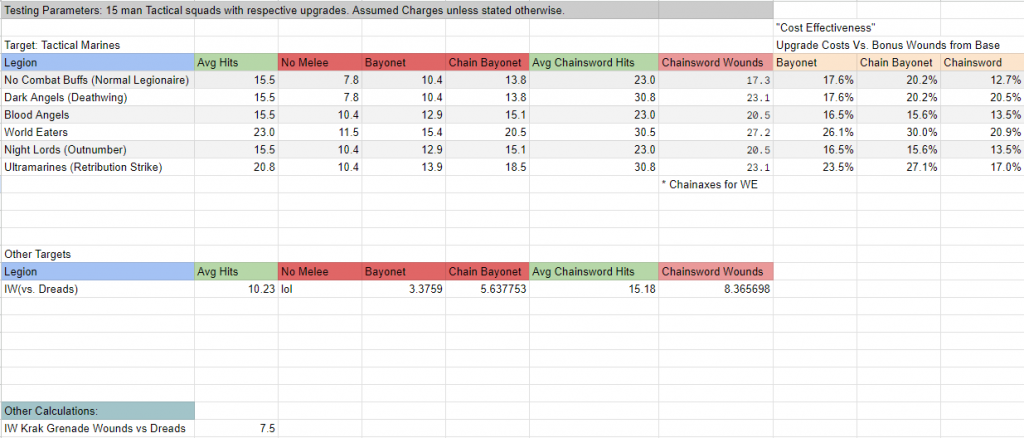This screenshot has height=438, width=1024.
Task: Click the 'Upgrade Costs Vs. Bonus Wounds' cell
Action: point(888,46)
